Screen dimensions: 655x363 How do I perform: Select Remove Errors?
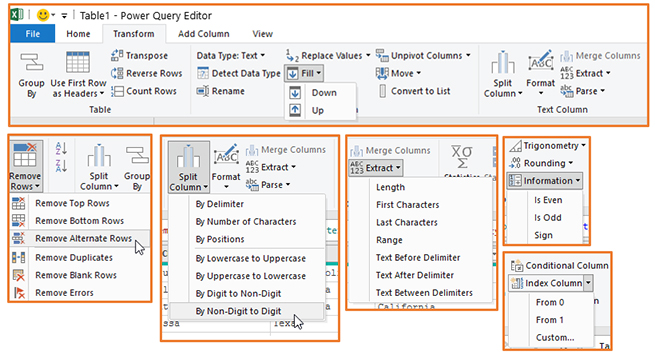79,292
